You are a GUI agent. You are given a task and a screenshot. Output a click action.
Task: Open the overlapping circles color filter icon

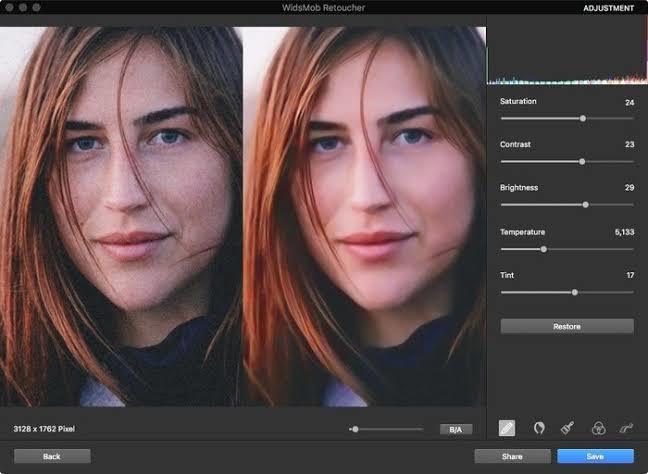[x=598, y=429]
